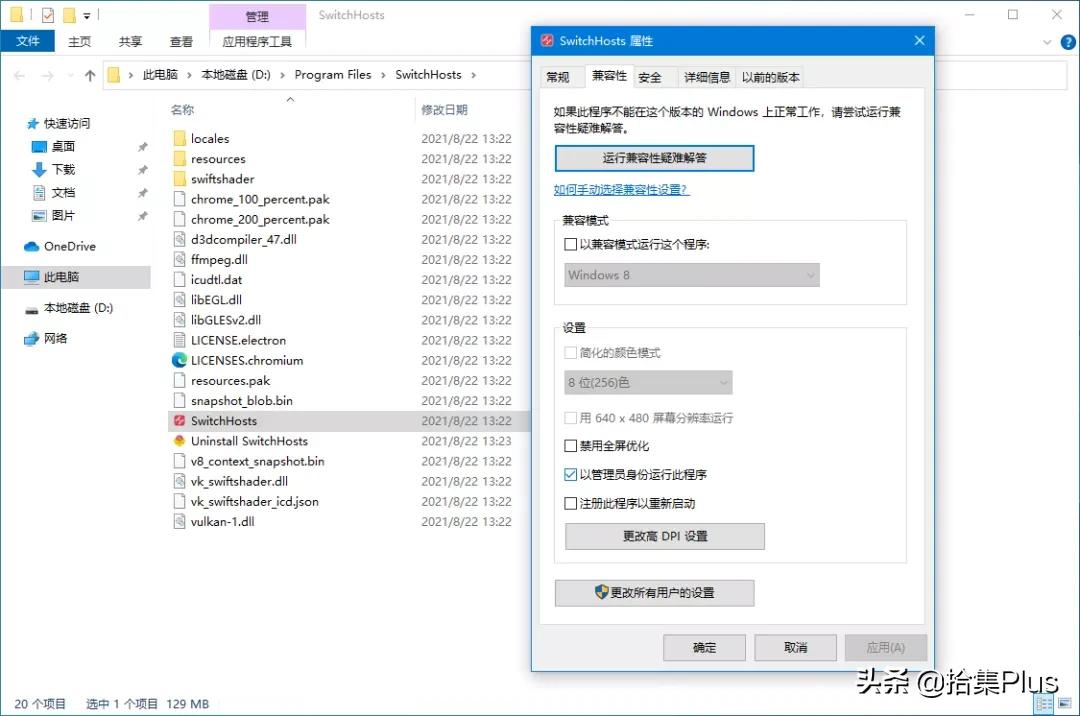Enable 以兼容模式运行这个程序 checkbox

click(570, 244)
